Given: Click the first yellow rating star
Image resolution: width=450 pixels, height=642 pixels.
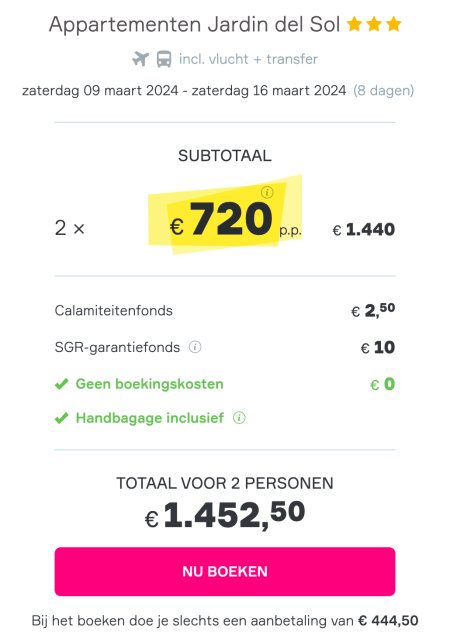Looking at the screenshot, I should click(354, 24).
